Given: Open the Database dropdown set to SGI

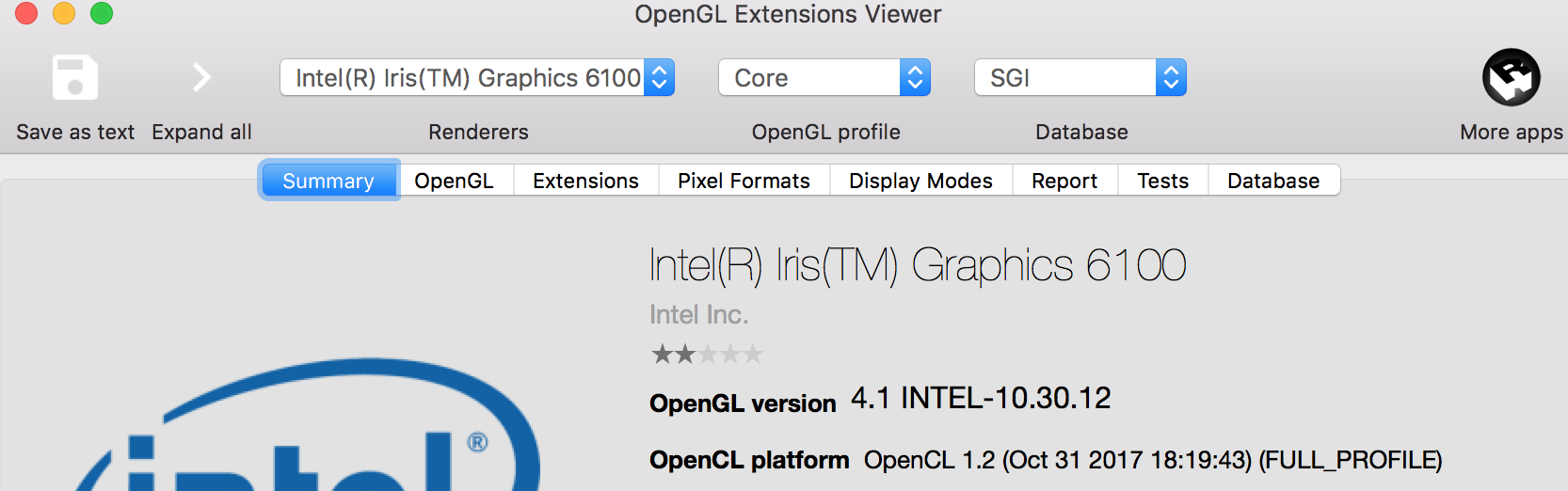Looking at the screenshot, I should pyautogui.click(x=1080, y=77).
